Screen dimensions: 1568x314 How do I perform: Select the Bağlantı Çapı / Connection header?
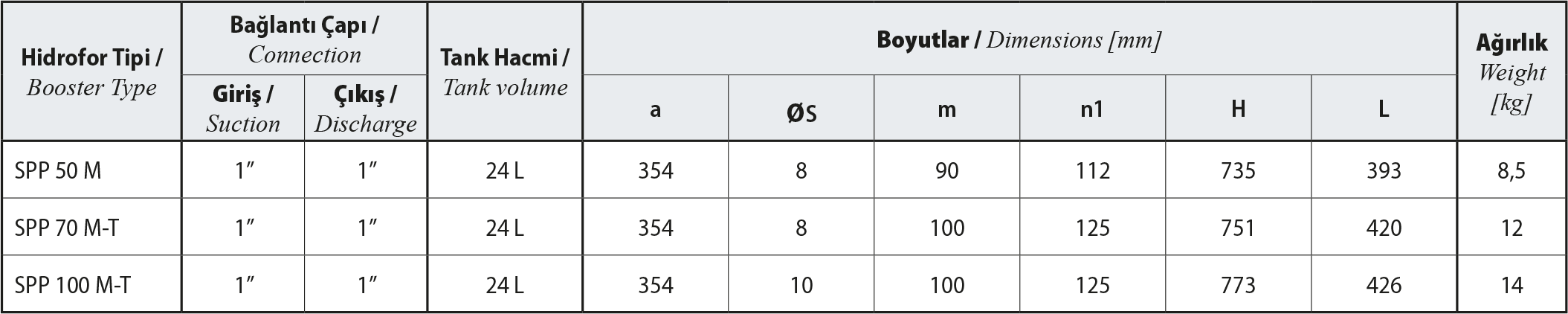pyautogui.click(x=304, y=39)
